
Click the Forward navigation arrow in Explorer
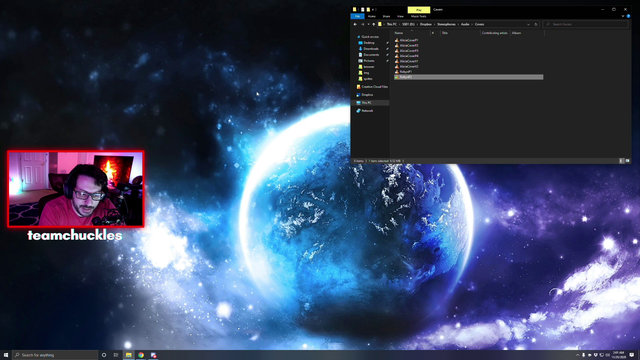tap(362, 24)
